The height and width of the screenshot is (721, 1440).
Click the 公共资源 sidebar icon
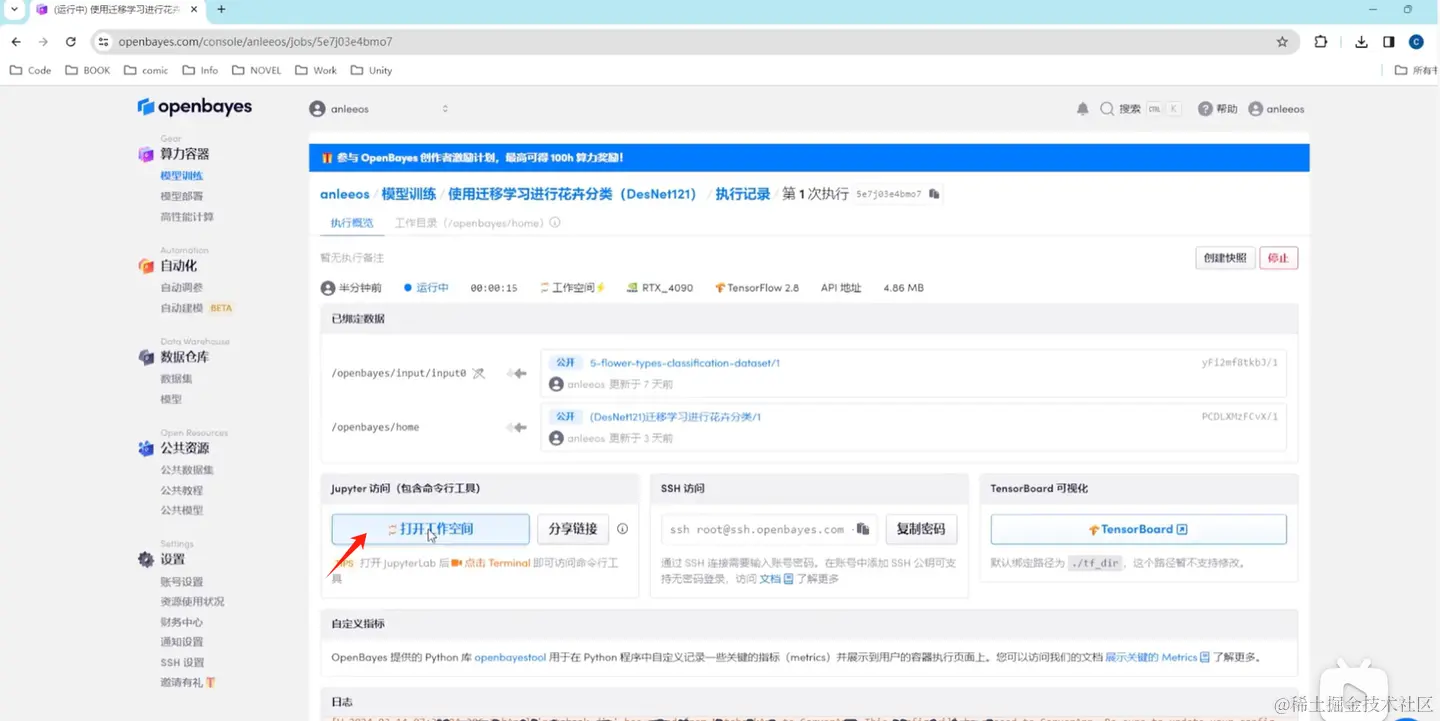[x=146, y=448]
